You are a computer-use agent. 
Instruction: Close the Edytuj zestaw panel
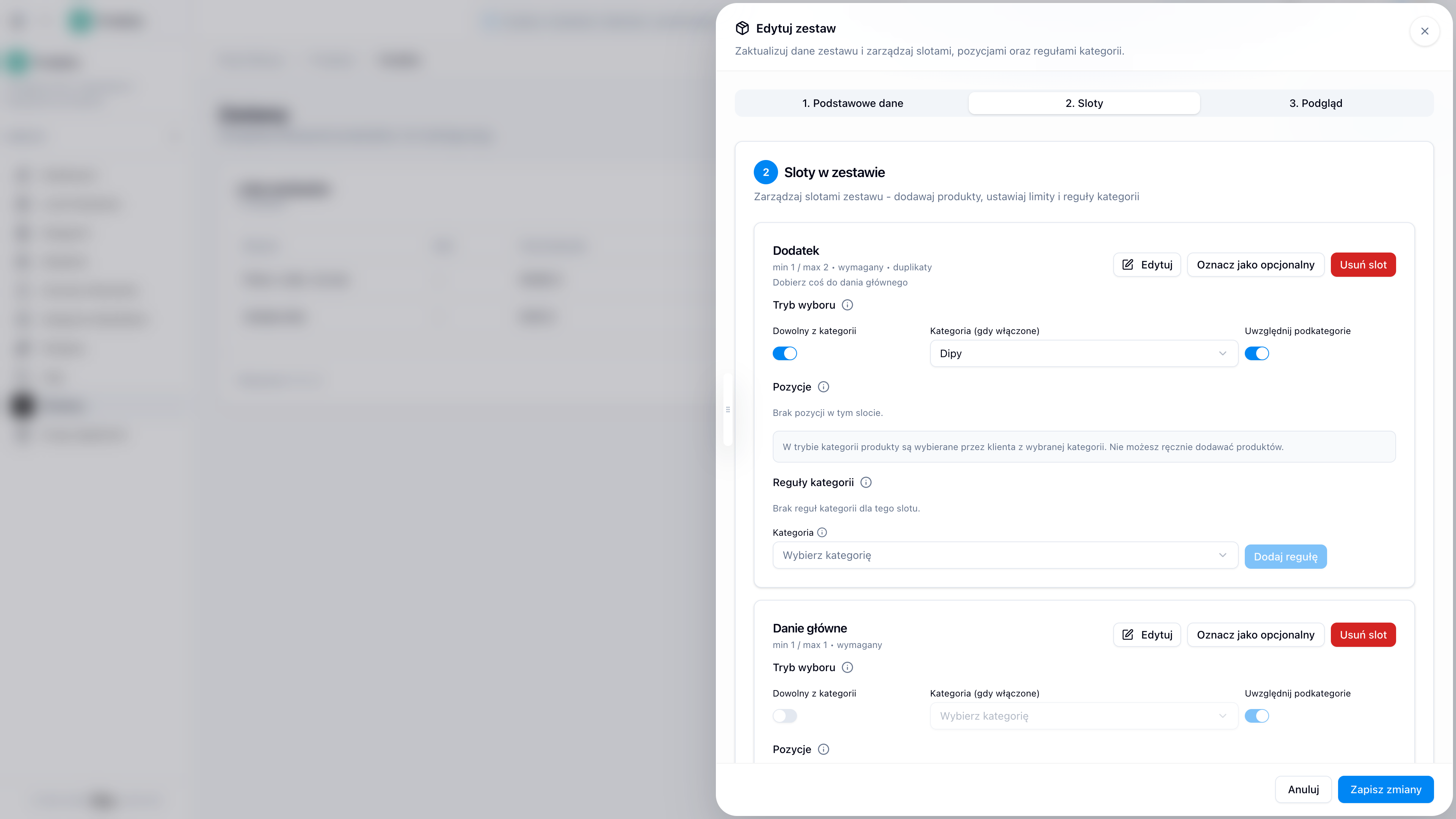click(1425, 31)
